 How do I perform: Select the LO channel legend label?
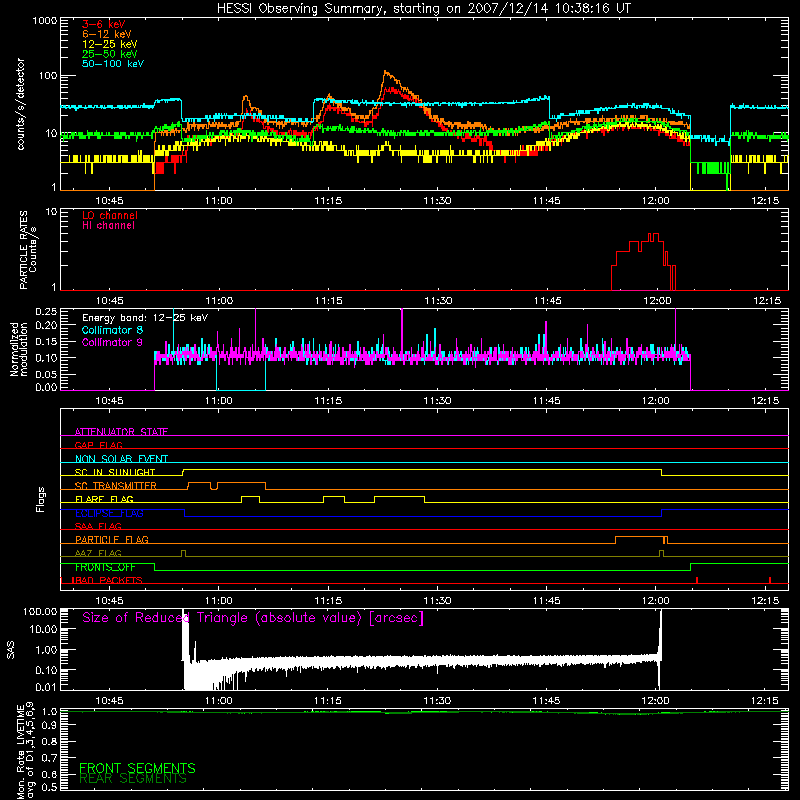[110, 215]
